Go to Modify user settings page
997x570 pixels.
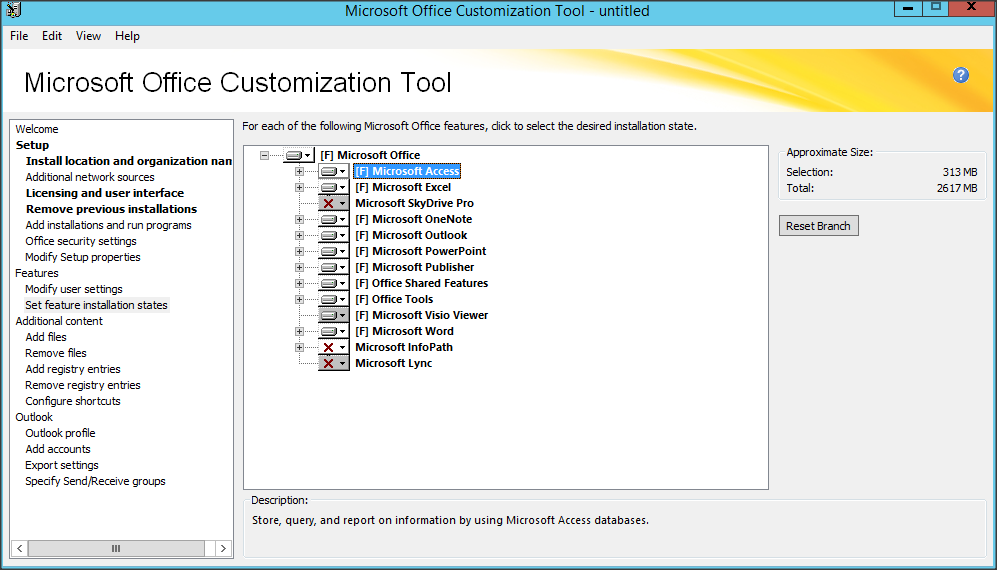[74, 289]
